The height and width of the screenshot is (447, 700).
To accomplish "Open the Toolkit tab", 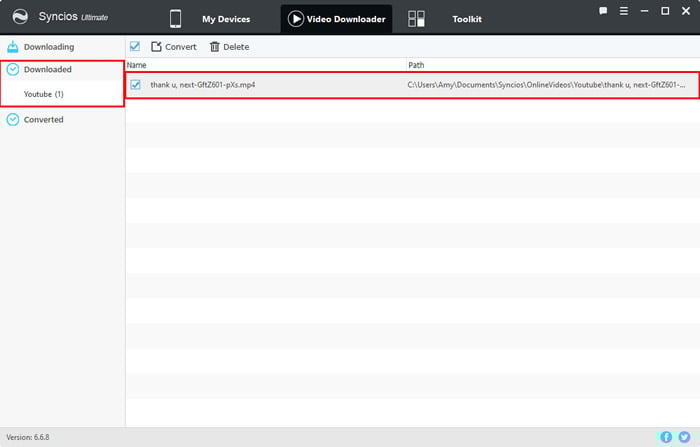I will point(467,19).
